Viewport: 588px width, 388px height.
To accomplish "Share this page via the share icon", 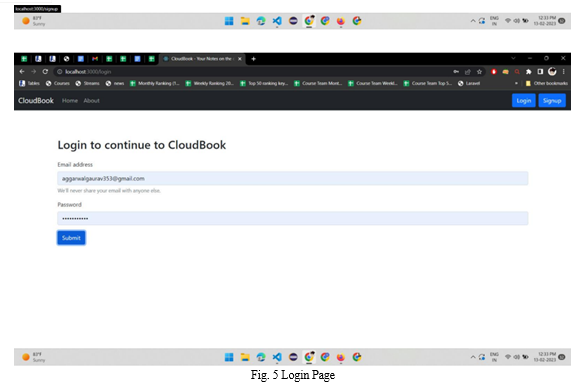I will coord(468,72).
